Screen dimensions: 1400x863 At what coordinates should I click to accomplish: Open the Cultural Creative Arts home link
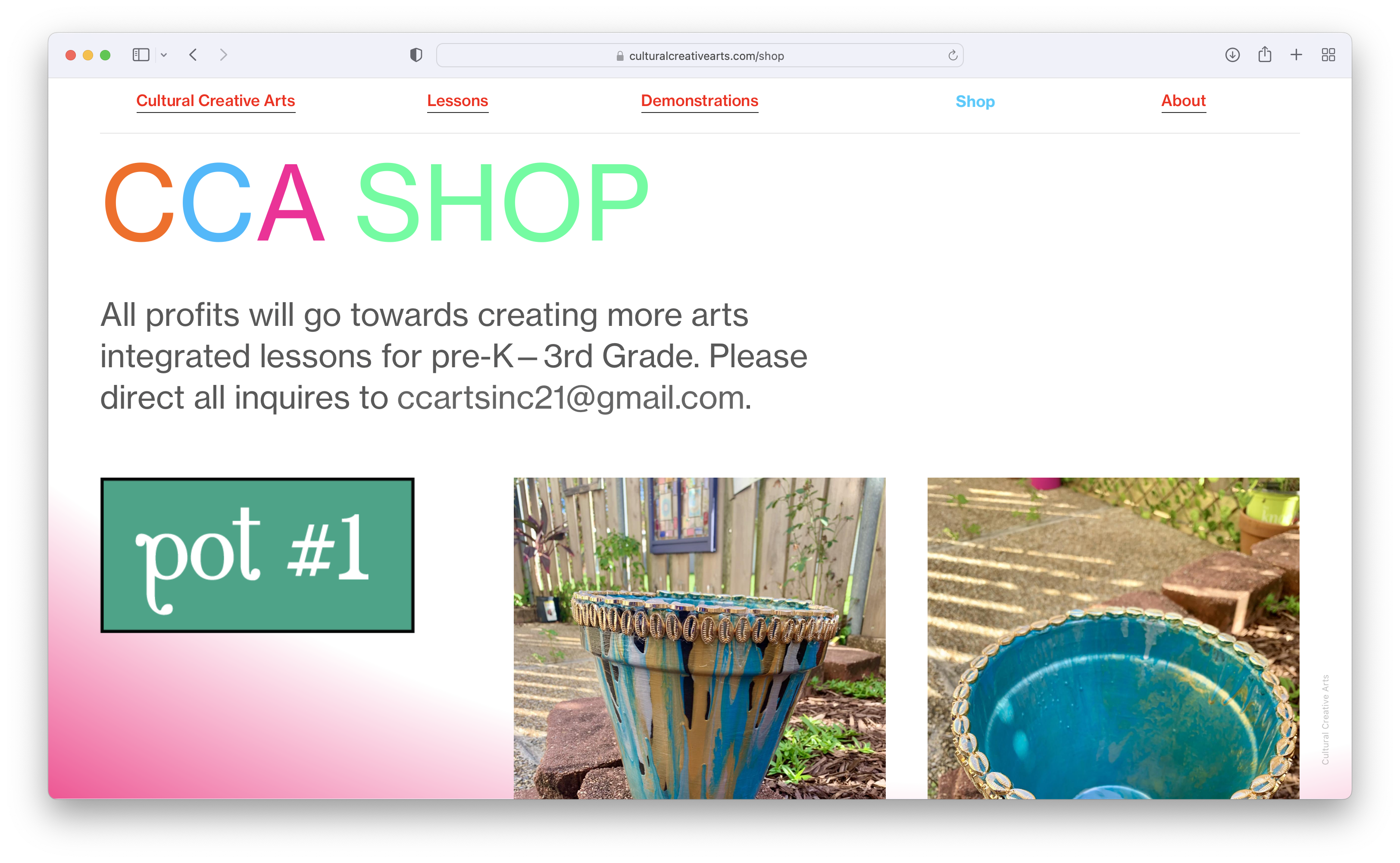pos(216,101)
